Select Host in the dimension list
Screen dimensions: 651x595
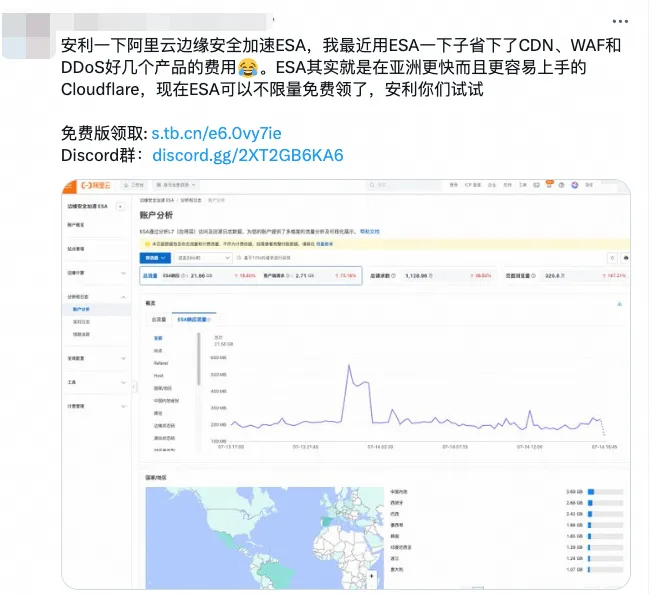[x=158, y=376]
